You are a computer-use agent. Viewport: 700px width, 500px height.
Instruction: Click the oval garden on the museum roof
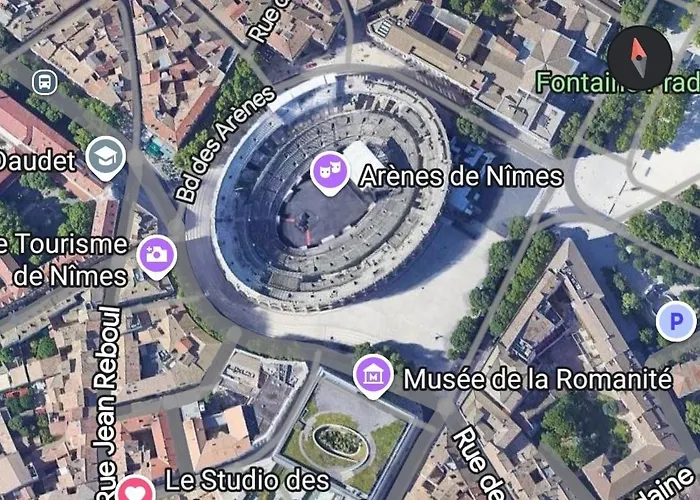pos(341,441)
